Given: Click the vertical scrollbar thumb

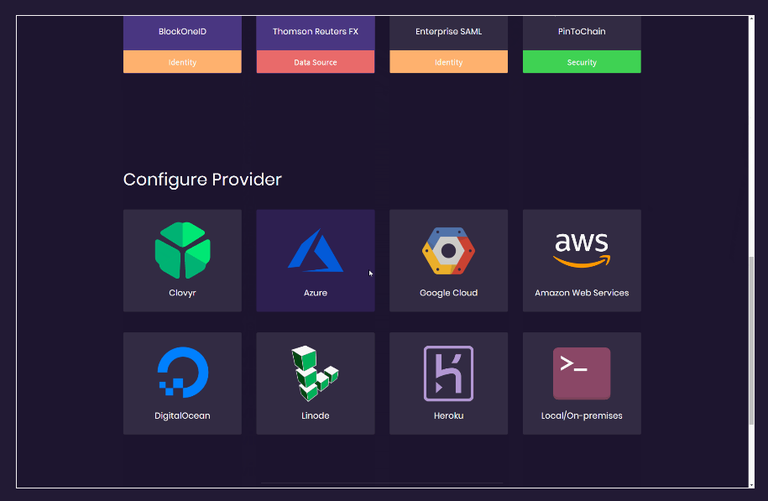Looking at the screenshot, I should pyautogui.click(x=751, y=341).
